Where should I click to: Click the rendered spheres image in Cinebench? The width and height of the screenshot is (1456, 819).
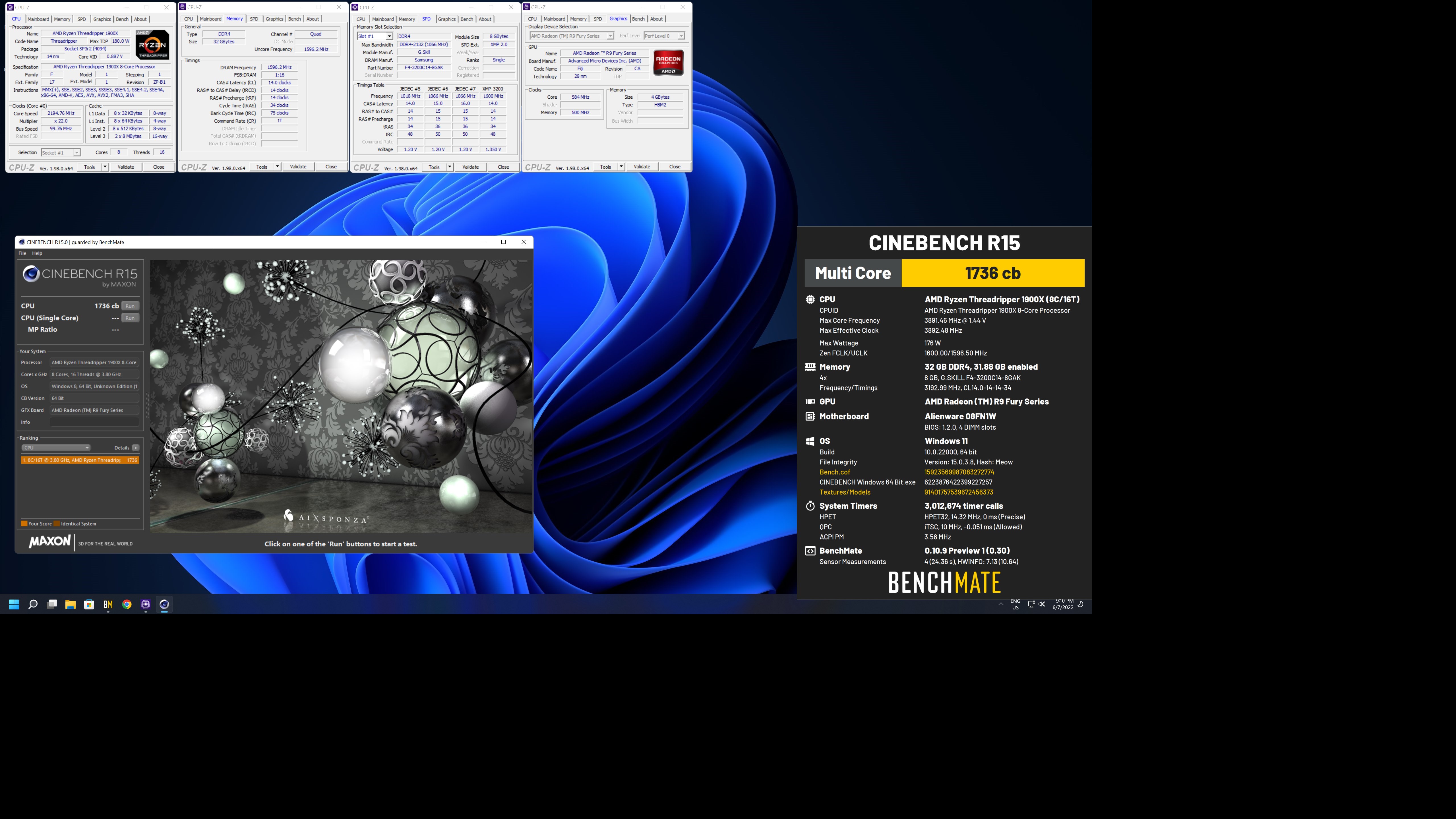(x=341, y=396)
